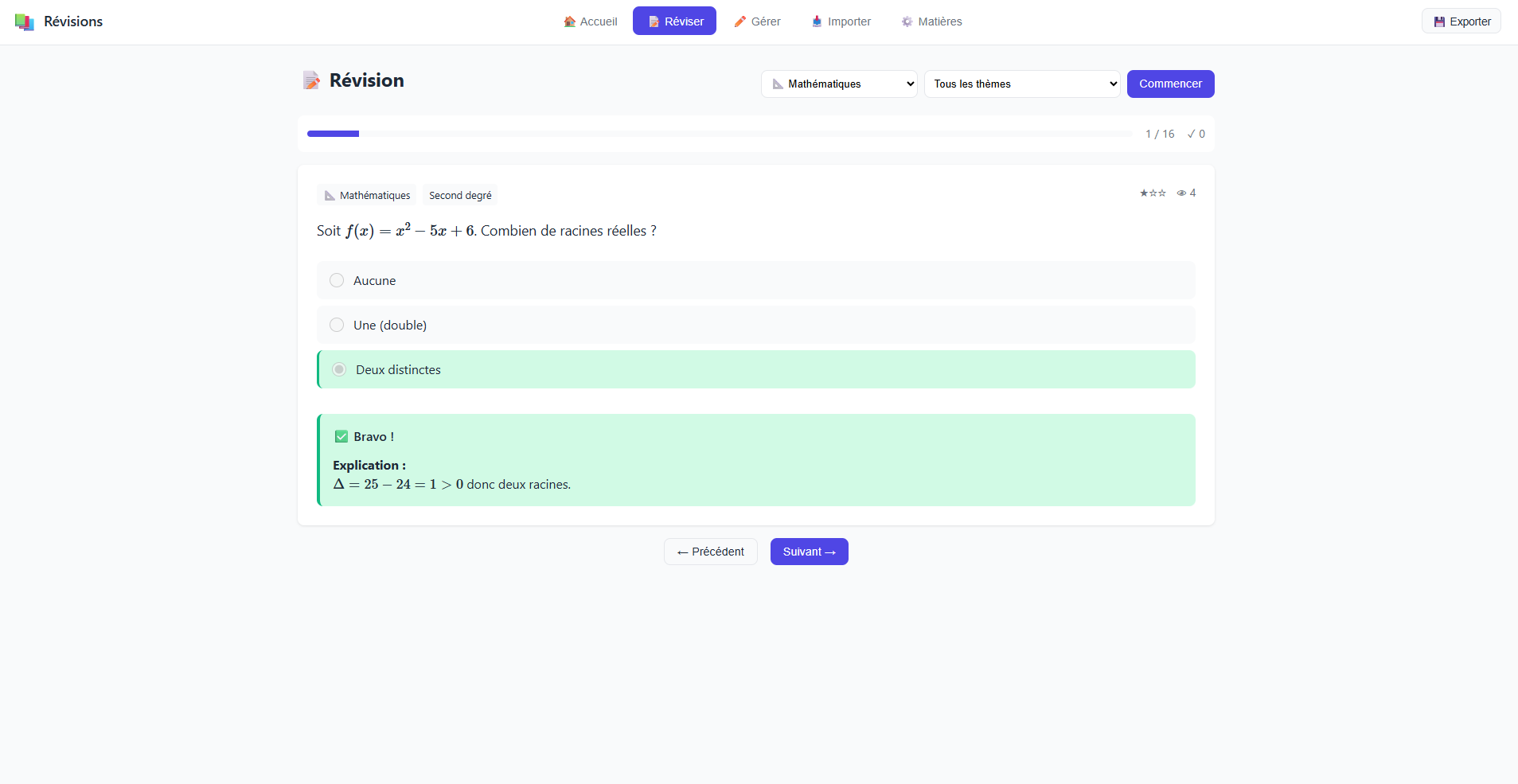The width and height of the screenshot is (1518, 784).
Task: Click the import icon beside Importer
Action: point(817,21)
